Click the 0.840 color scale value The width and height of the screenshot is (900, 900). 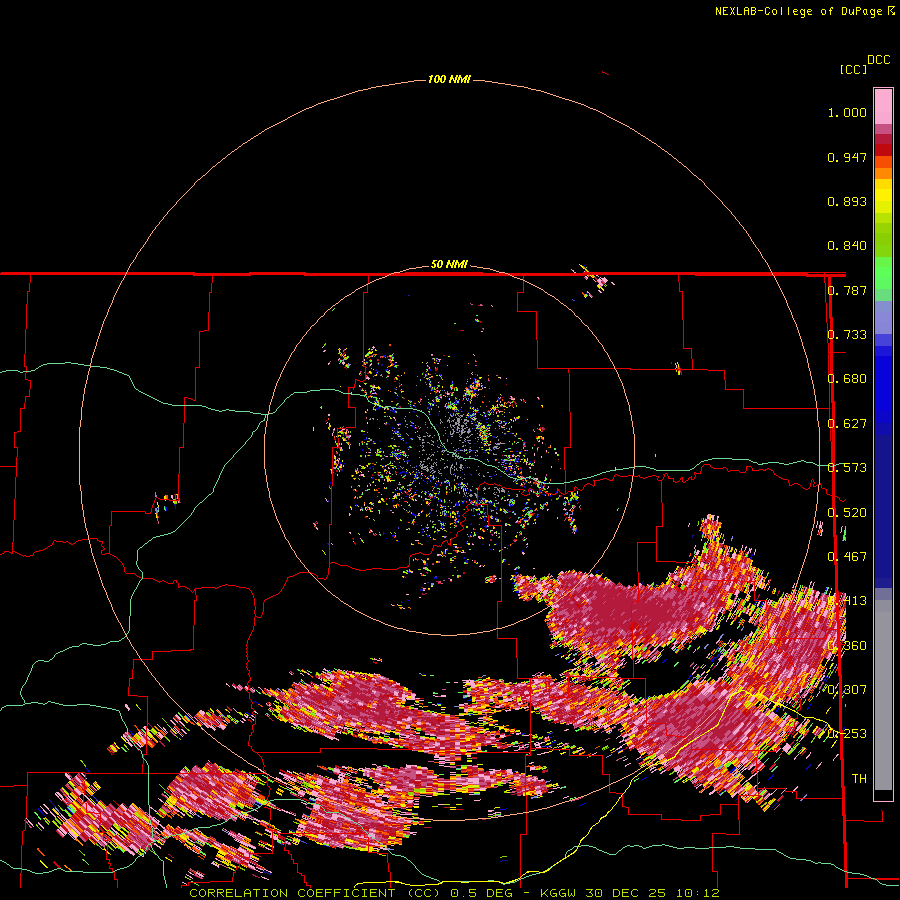[847, 246]
